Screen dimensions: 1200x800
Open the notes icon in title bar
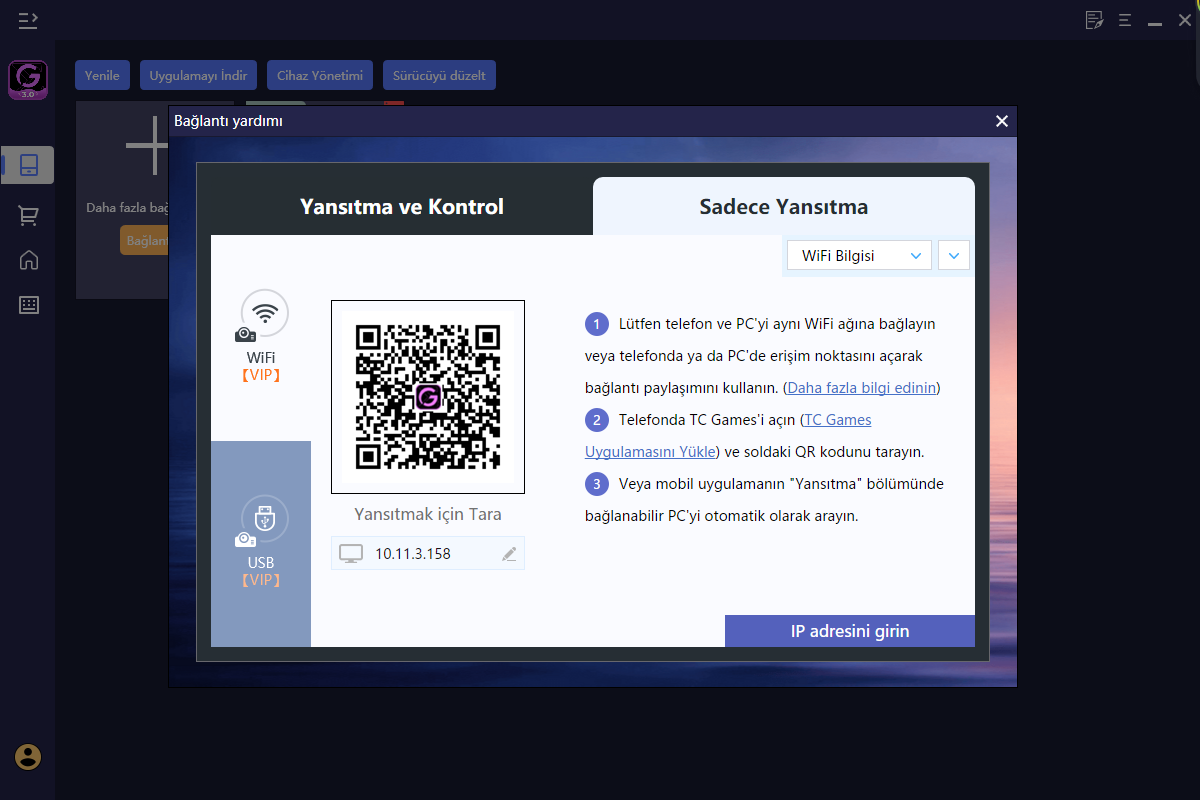(1095, 19)
